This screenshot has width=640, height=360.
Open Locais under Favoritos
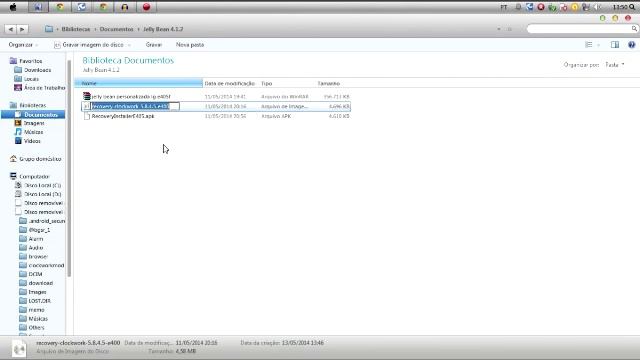coord(31,79)
